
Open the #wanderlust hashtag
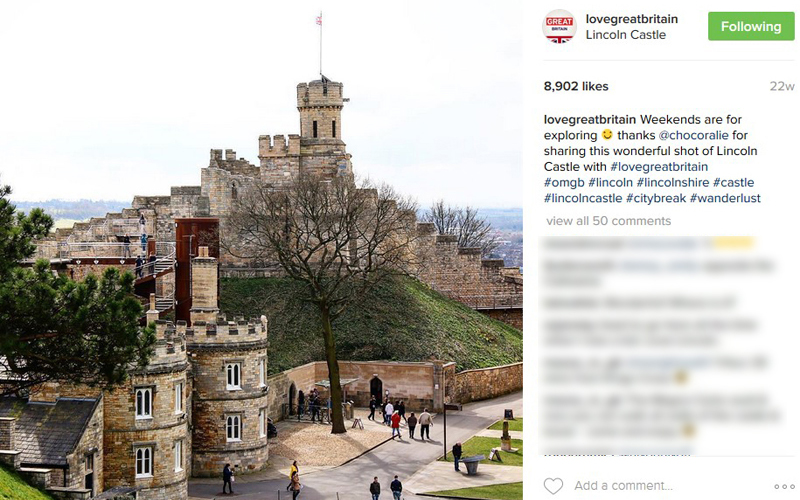tap(725, 198)
